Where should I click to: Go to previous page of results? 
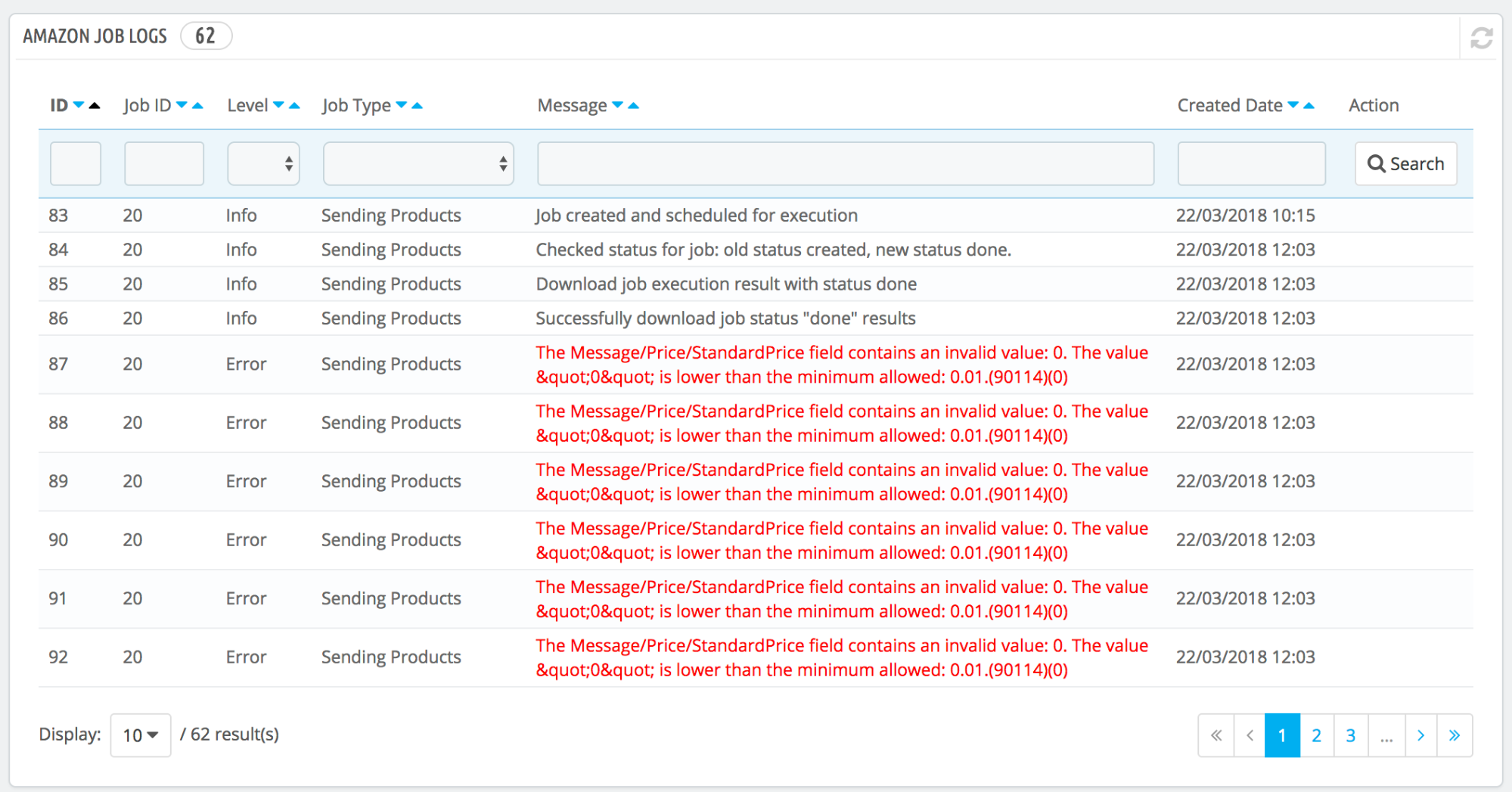(1250, 735)
